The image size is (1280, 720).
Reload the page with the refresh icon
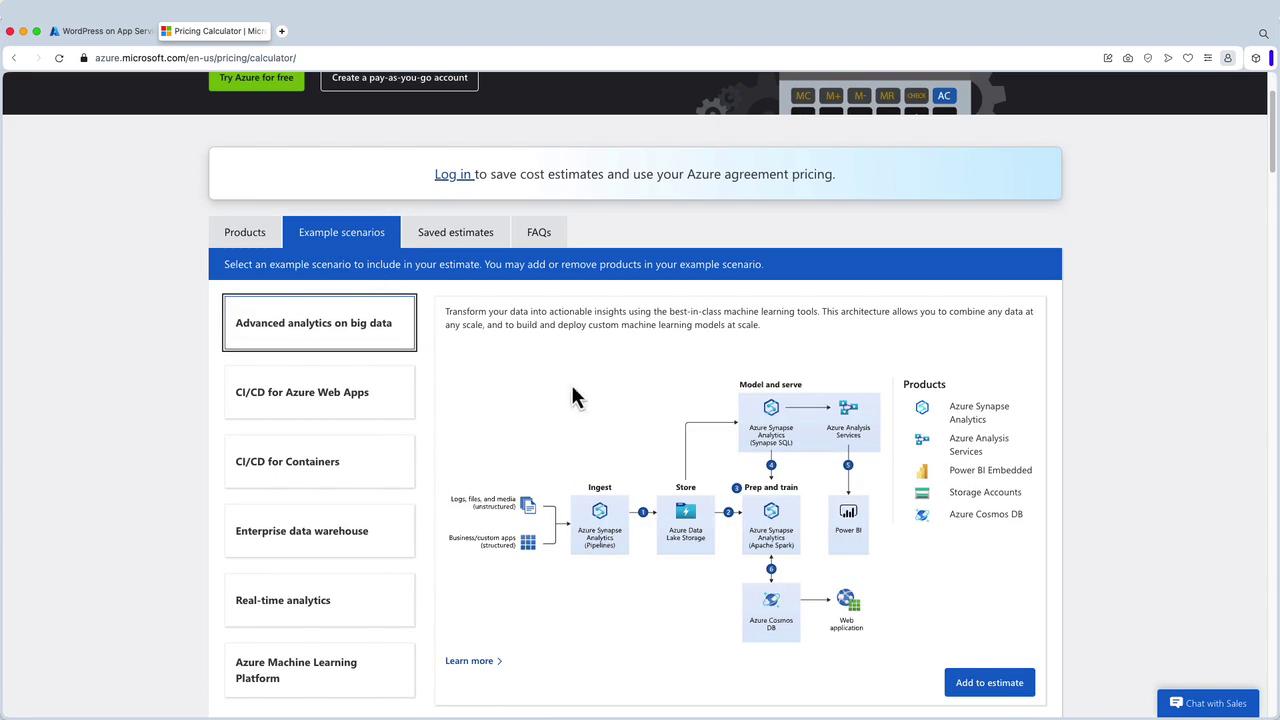[x=59, y=58]
